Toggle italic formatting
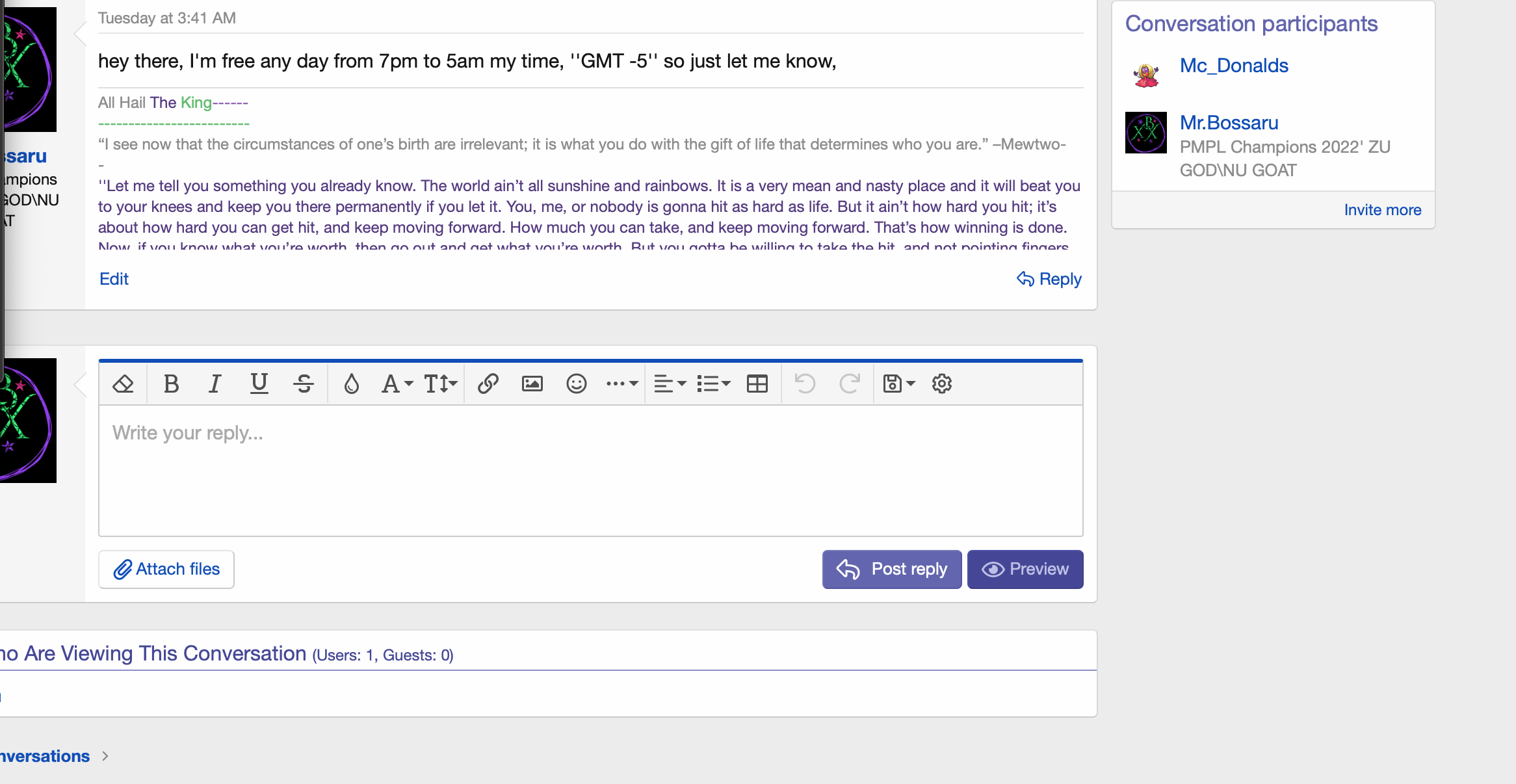 coord(215,384)
